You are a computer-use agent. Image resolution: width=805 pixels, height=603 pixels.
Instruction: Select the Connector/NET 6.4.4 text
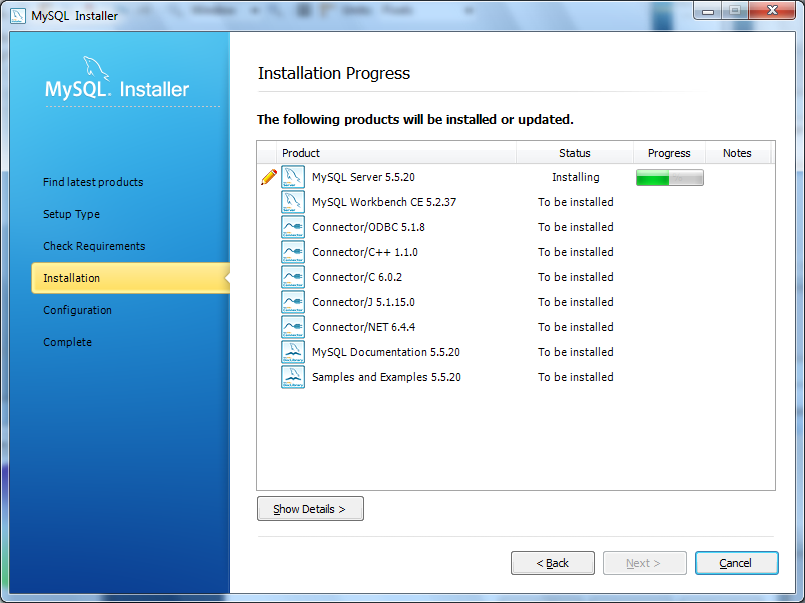click(363, 327)
